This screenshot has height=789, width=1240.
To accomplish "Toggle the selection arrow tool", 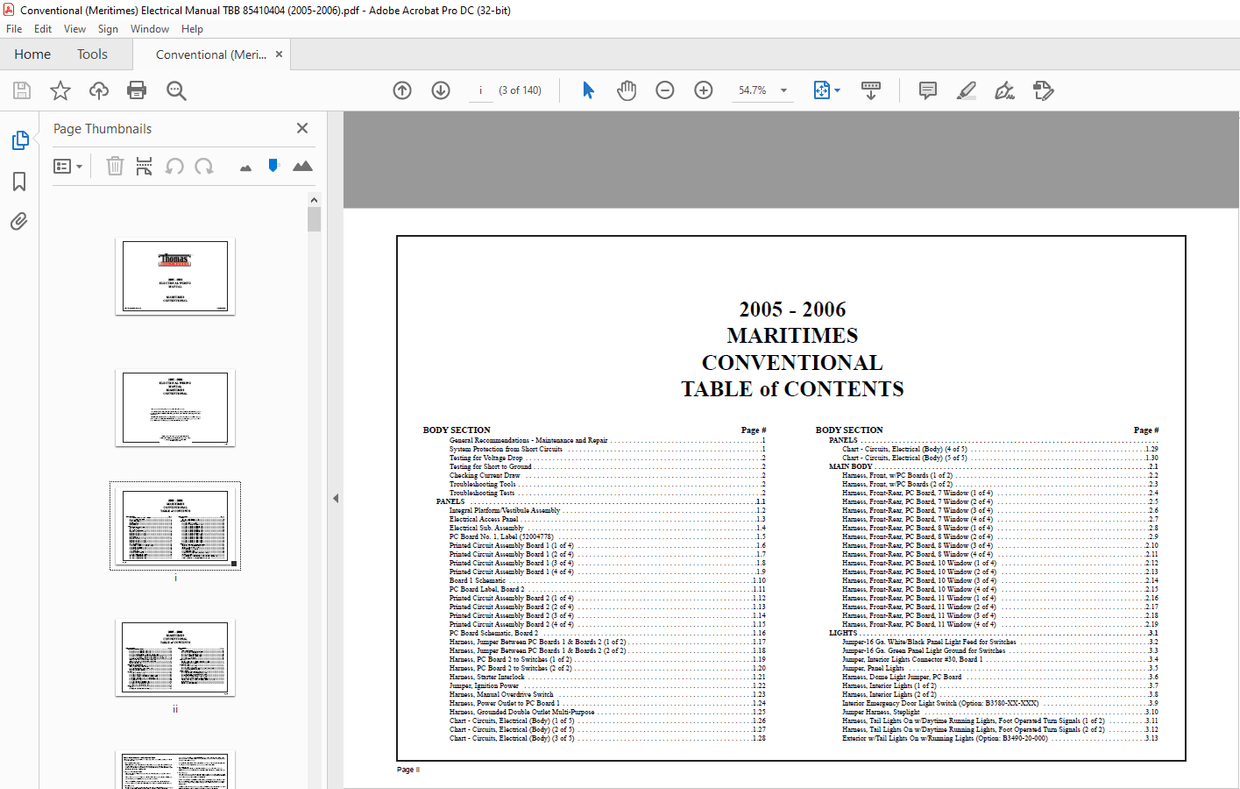I will (588, 90).
